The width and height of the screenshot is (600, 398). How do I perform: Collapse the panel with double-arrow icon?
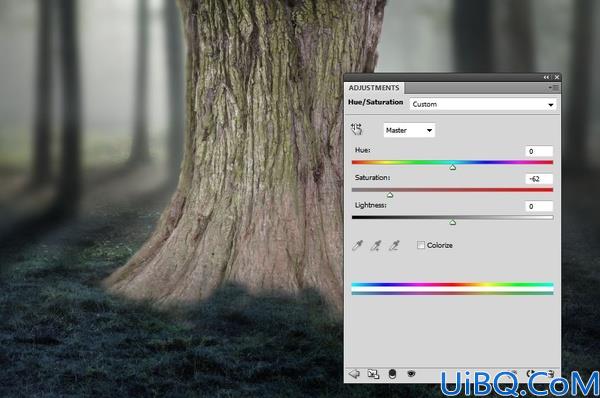click(x=546, y=77)
